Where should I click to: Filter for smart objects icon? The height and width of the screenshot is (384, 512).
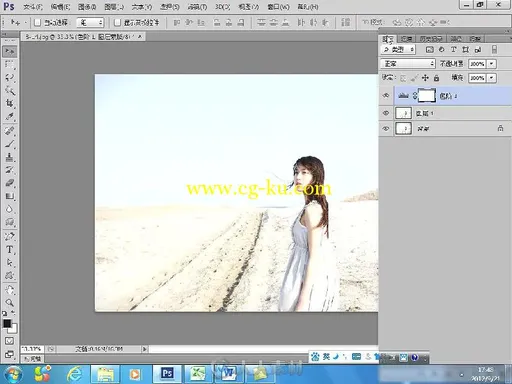[478, 50]
